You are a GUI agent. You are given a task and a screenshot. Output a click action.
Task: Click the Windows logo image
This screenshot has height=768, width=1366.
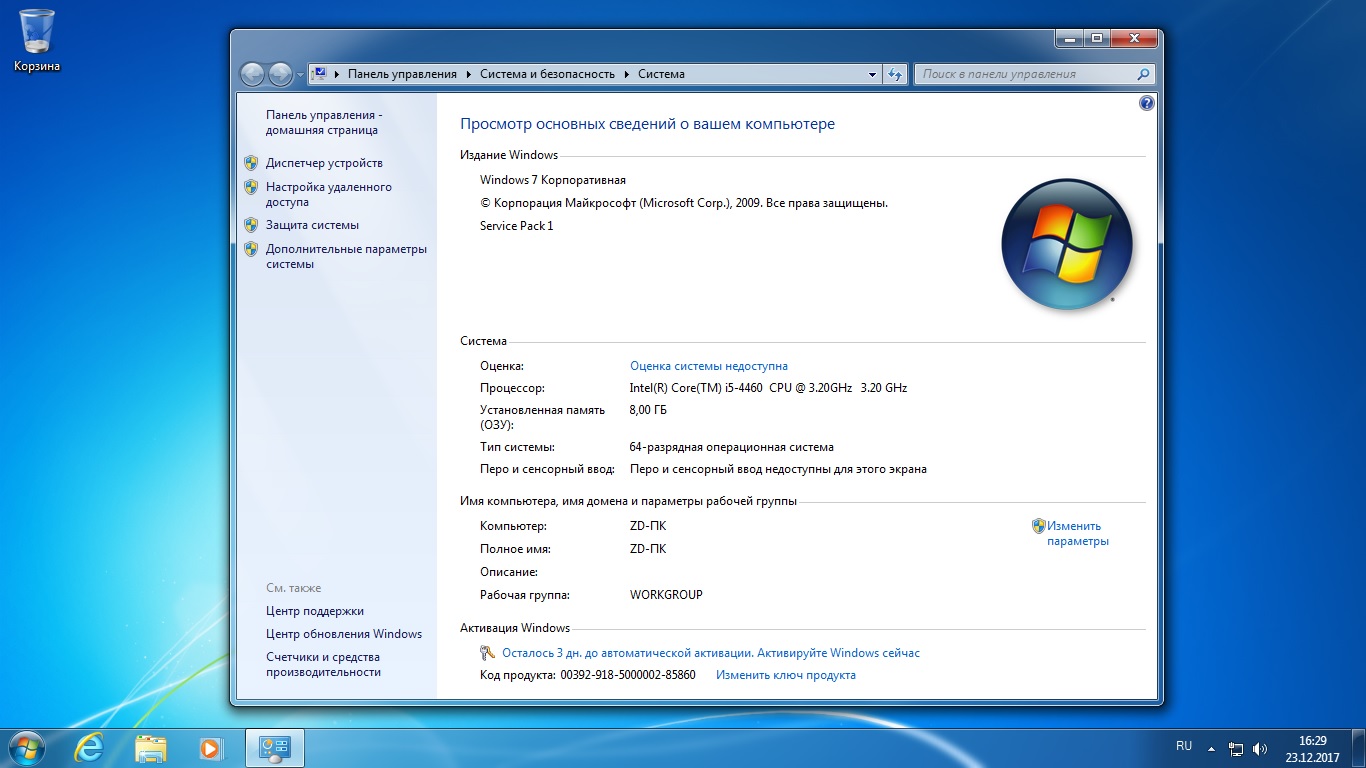[1067, 243]
